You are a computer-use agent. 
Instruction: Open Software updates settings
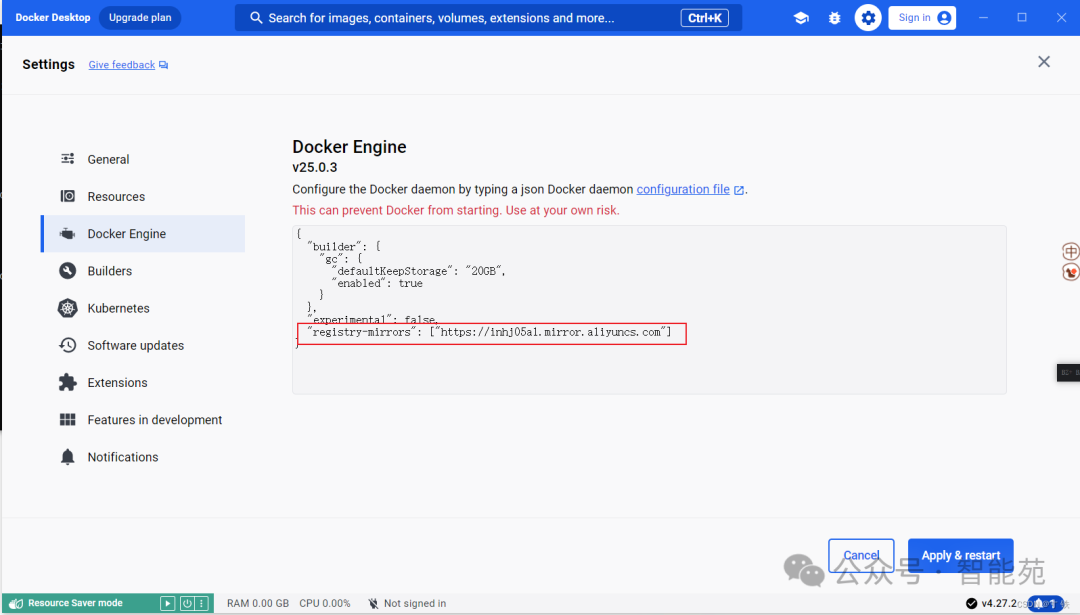[x=135, y=345]
